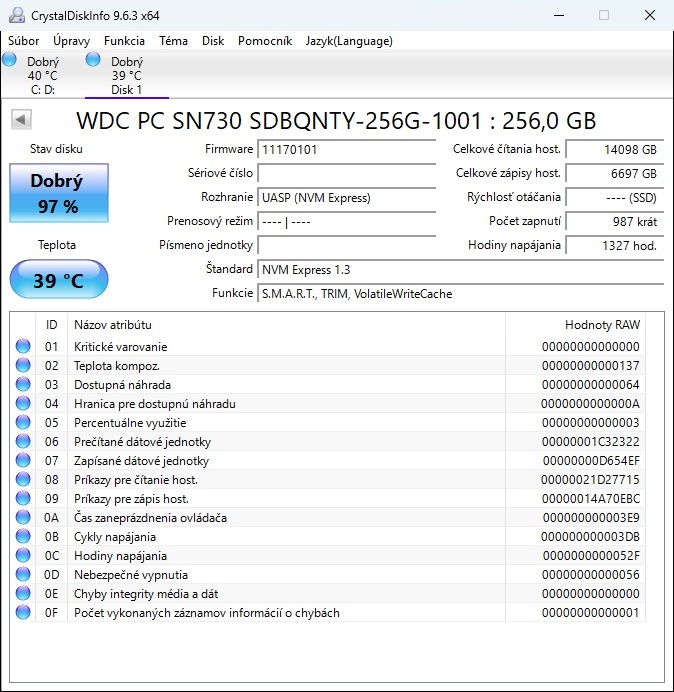
Task: Open the Súbor menu
Action: coord(23,41)
